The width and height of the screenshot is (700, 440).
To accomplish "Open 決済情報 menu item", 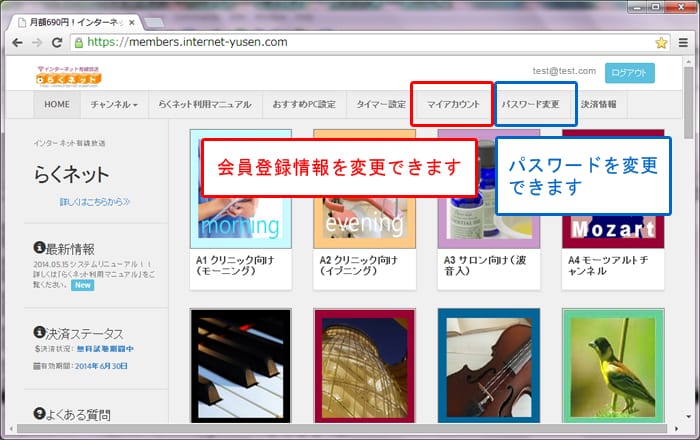I will (x=598, y=104).
